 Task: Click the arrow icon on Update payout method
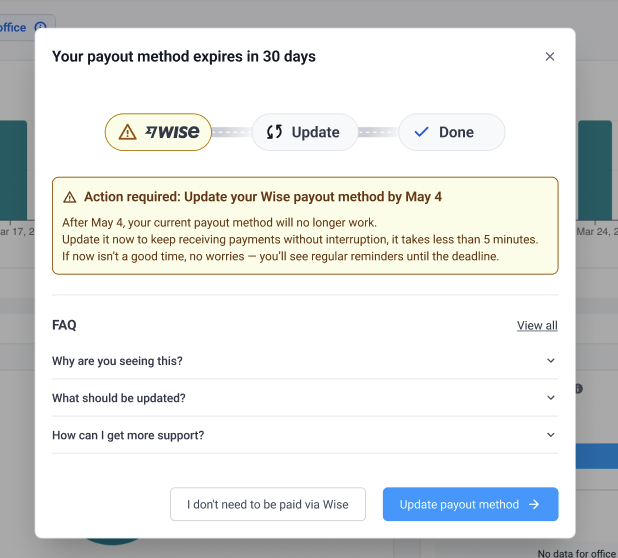[x=534, y=504]
